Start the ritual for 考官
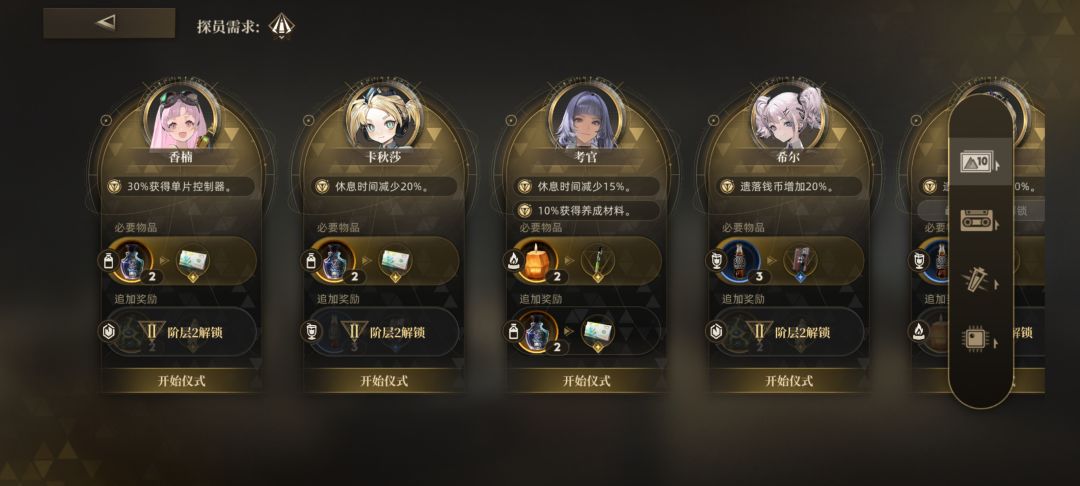 (586, 381)
